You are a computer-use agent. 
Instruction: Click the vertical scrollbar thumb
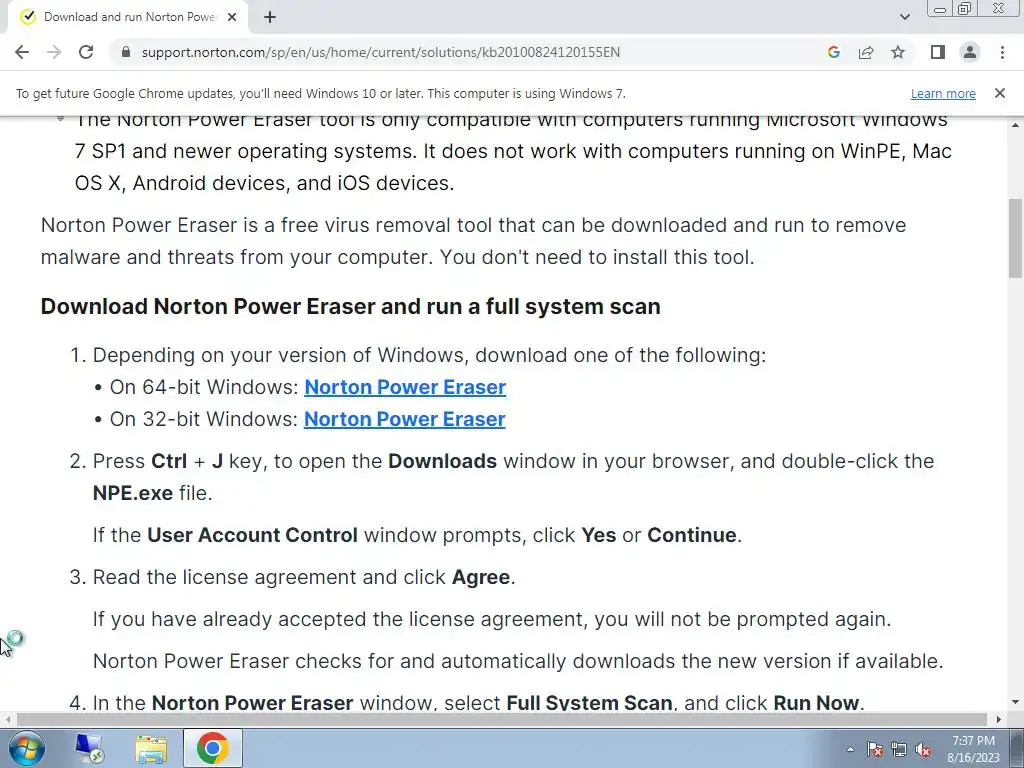pos(1015,238)
